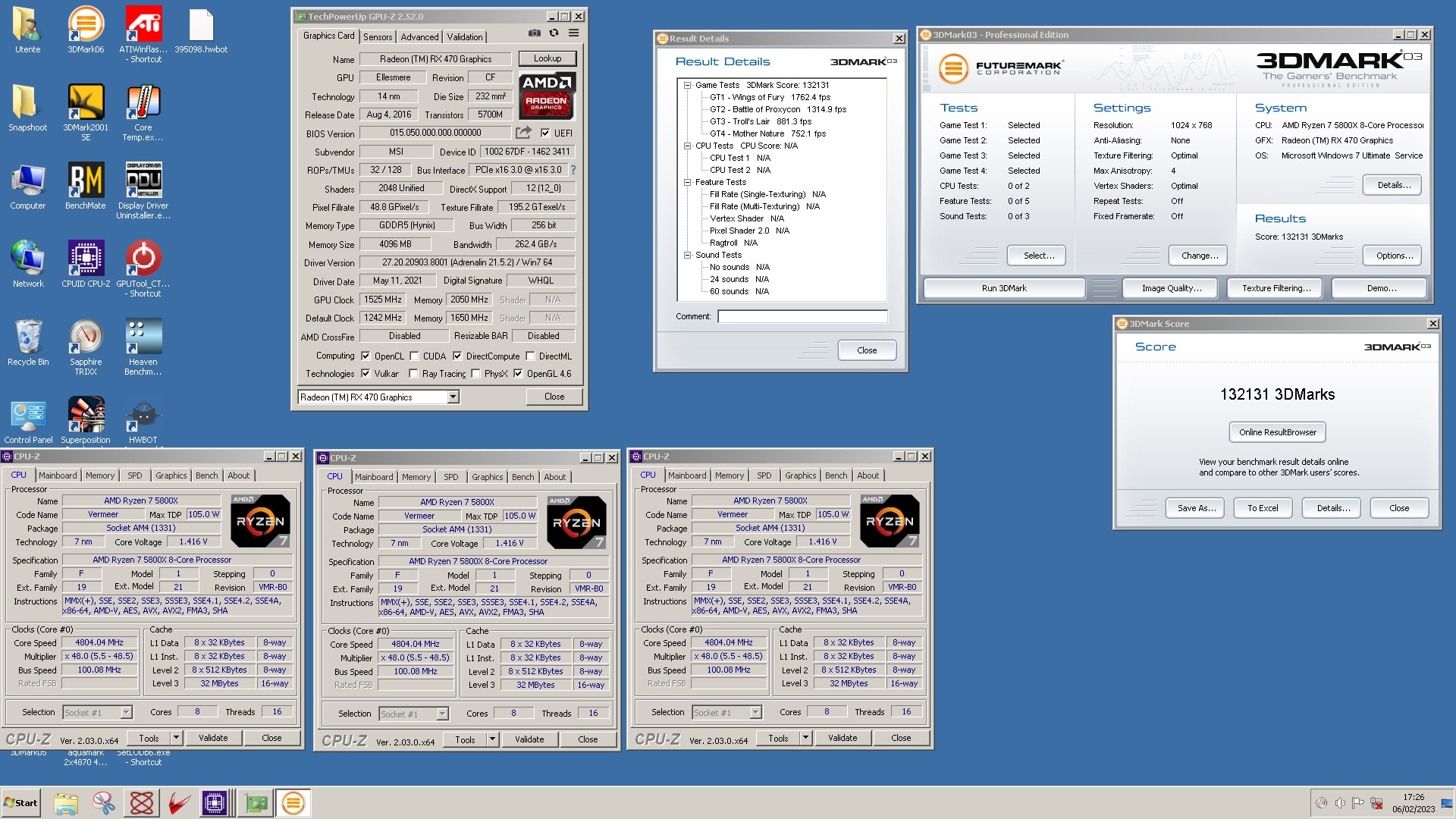Collapse CPU Tests tree node
This screenshot has width=1456, height=819.
coord(687,146)
